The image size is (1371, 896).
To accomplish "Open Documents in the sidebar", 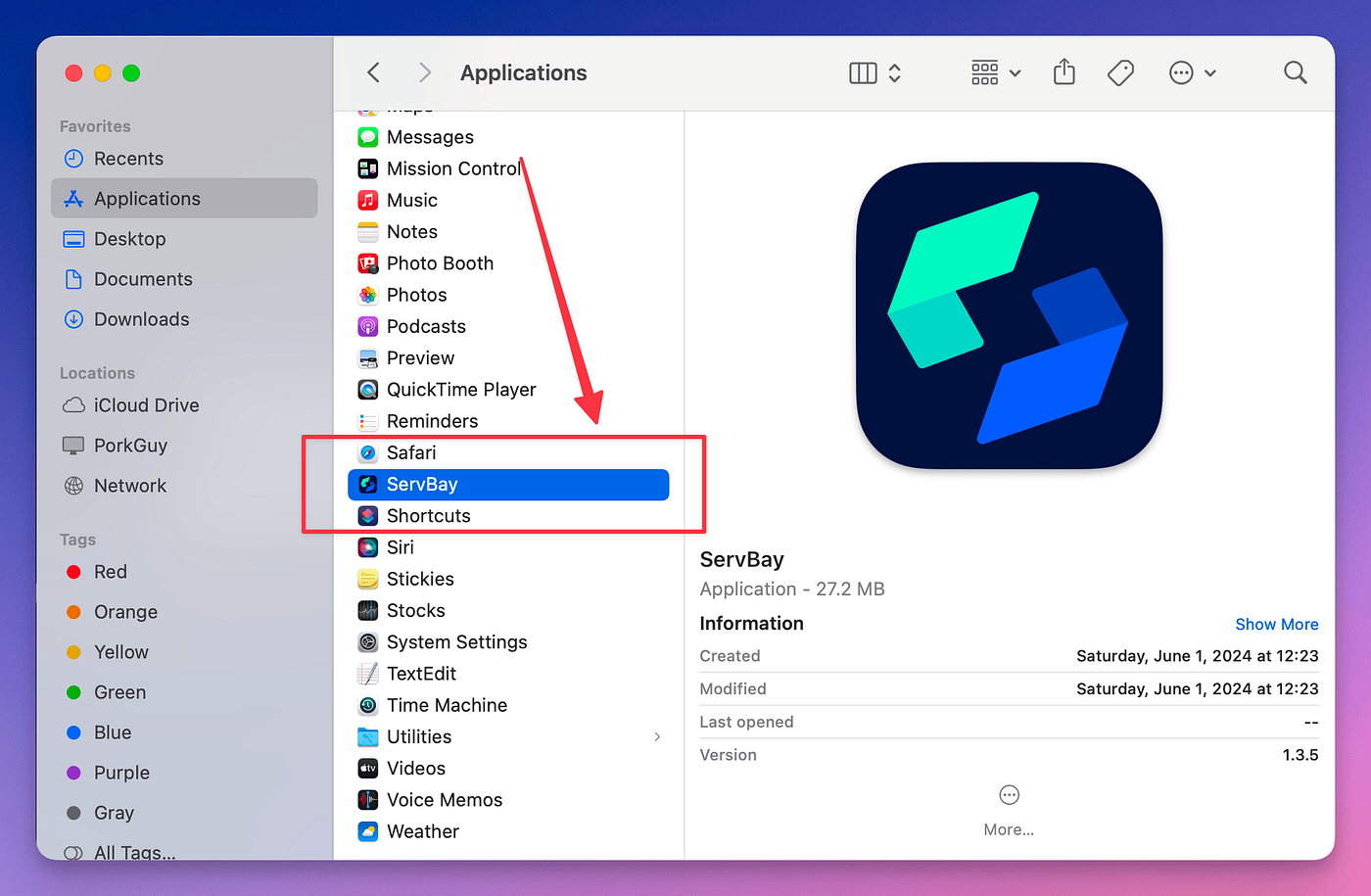I will 184,279.
